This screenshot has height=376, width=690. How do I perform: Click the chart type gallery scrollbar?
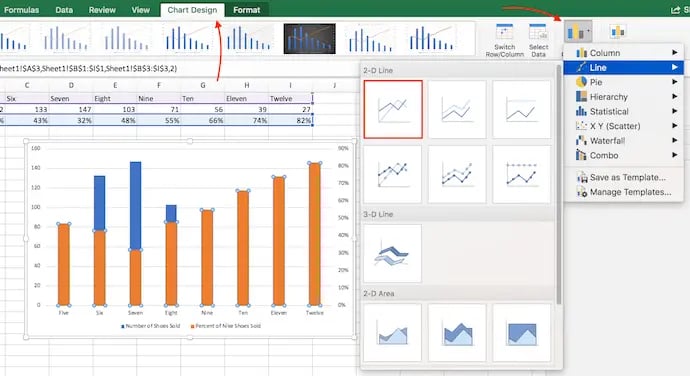(559, 184)
